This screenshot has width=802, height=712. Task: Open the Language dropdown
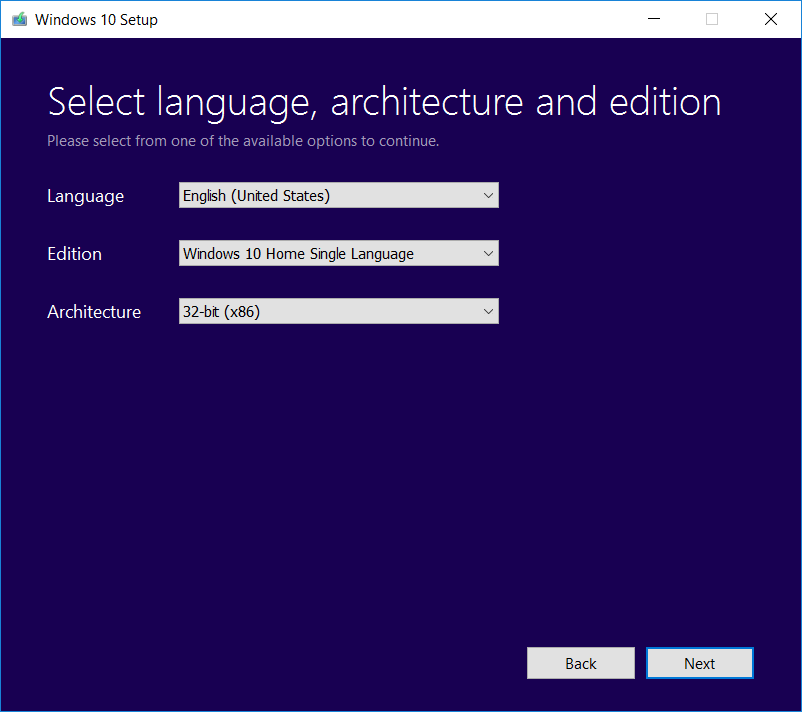[339, 195]
